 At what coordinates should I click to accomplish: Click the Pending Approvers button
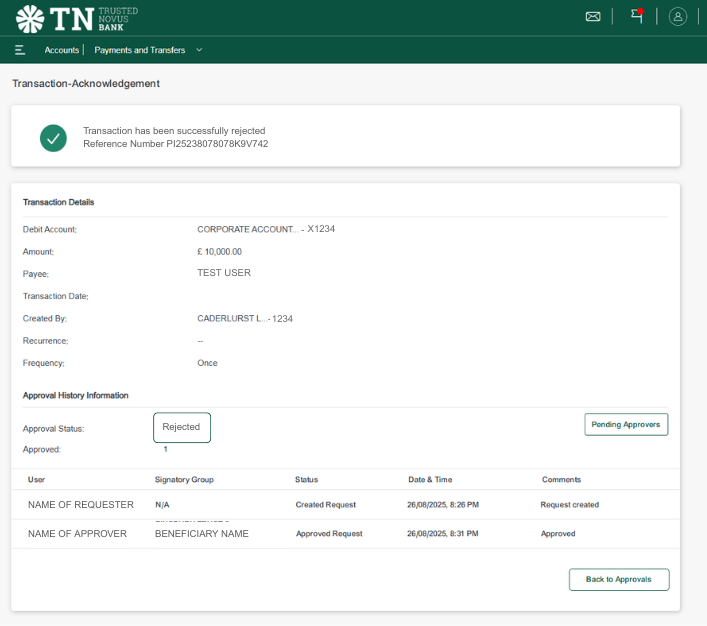[626, 425]
